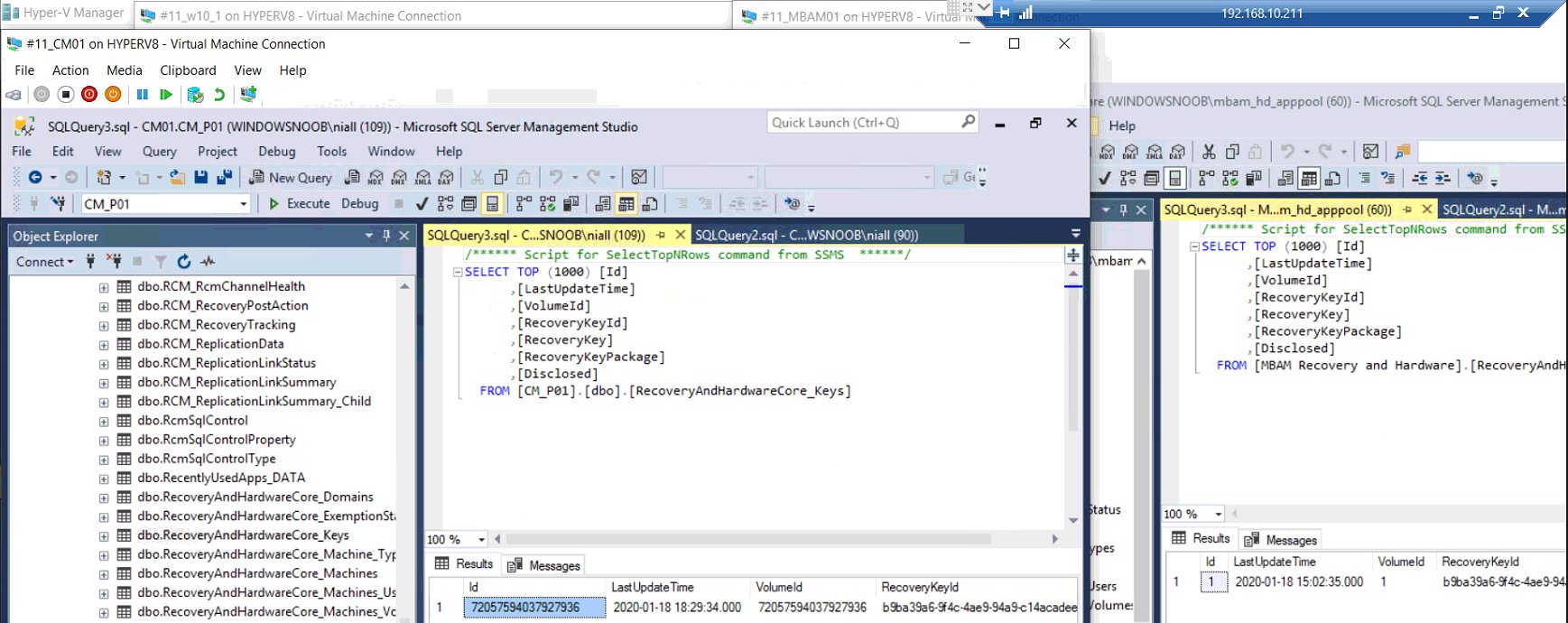Image resolution: width=1568 pixels, height=623 pixels.
Task: Click the DAX query icon in CM01 SSMS
Action: [446, 178]
